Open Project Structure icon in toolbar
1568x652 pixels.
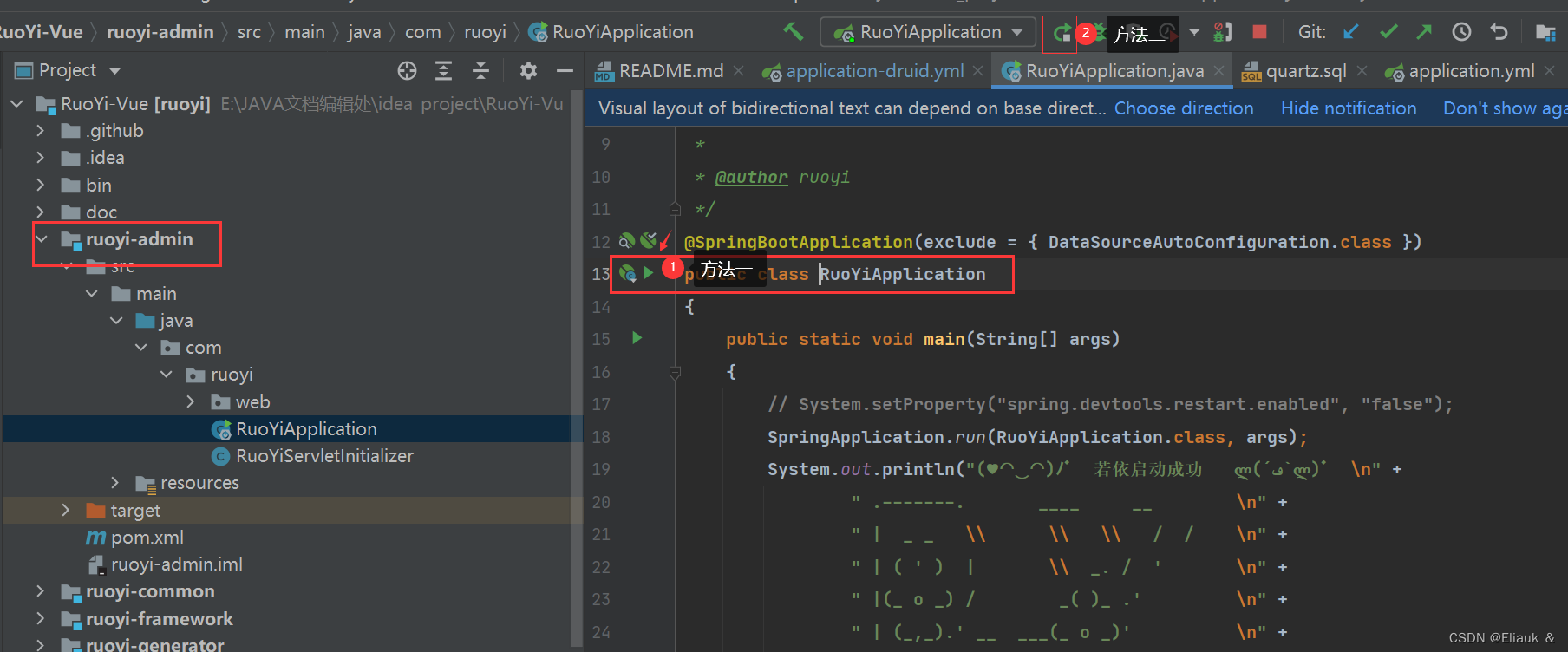pyautogui.click(x=1545, y=32)
